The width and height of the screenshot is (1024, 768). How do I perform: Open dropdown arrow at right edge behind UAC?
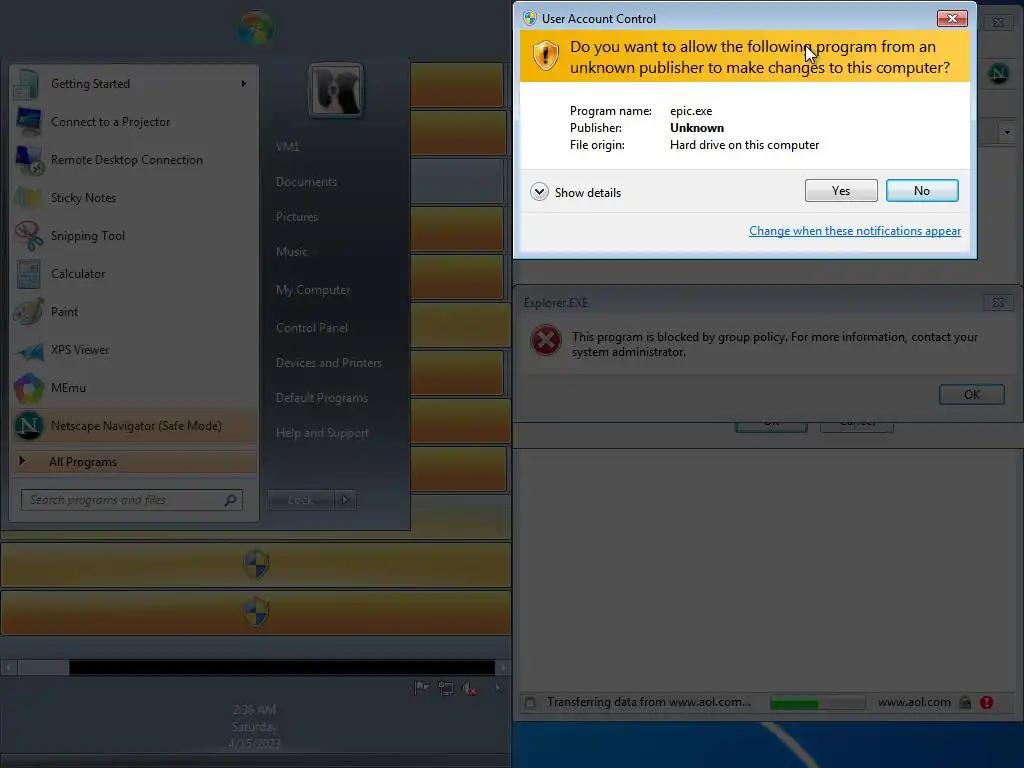[x=1007, y=132]
